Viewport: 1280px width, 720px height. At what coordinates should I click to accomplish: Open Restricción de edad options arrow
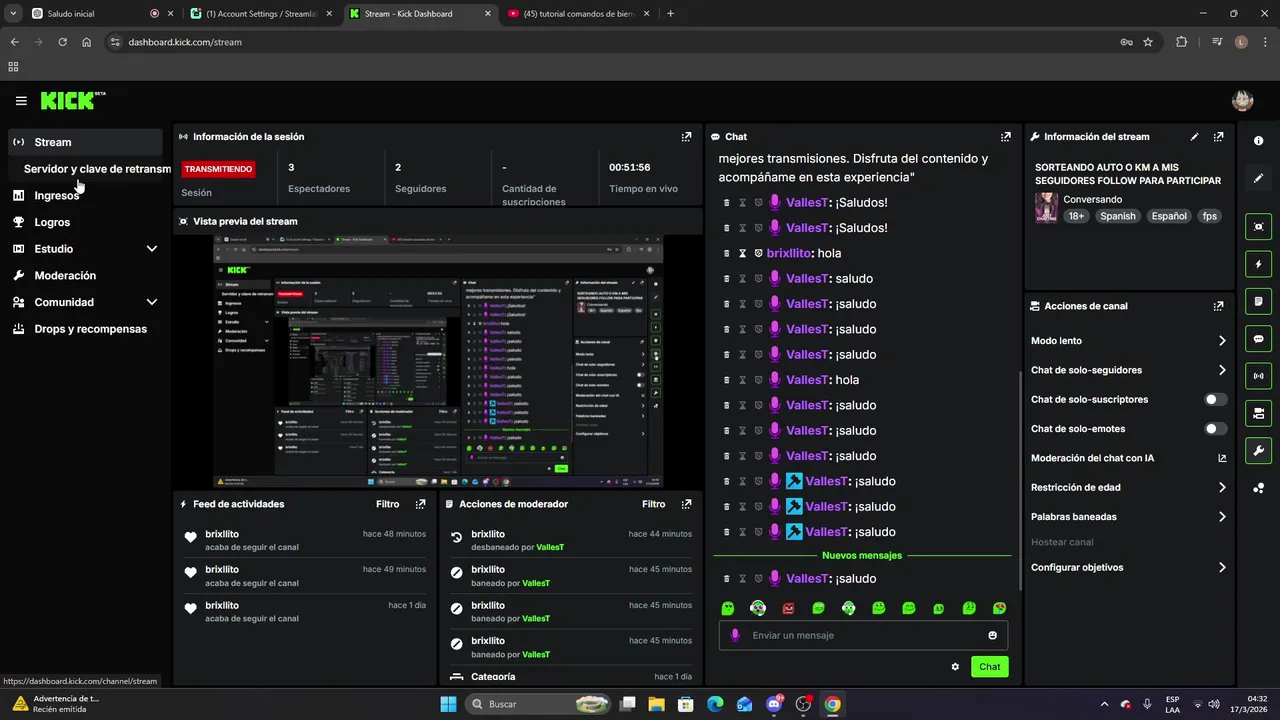pyautogui.click(x=1222, y=488)
